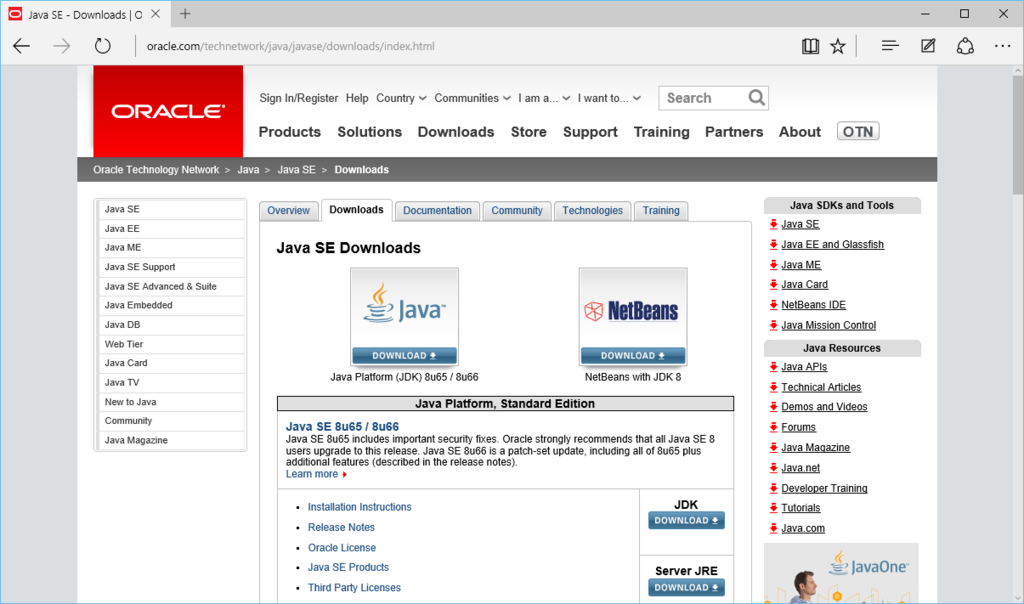This screenshot has height=604, width=1024.
Task: Click red arrow icon beside Java SE link
Action: point(773,224)
